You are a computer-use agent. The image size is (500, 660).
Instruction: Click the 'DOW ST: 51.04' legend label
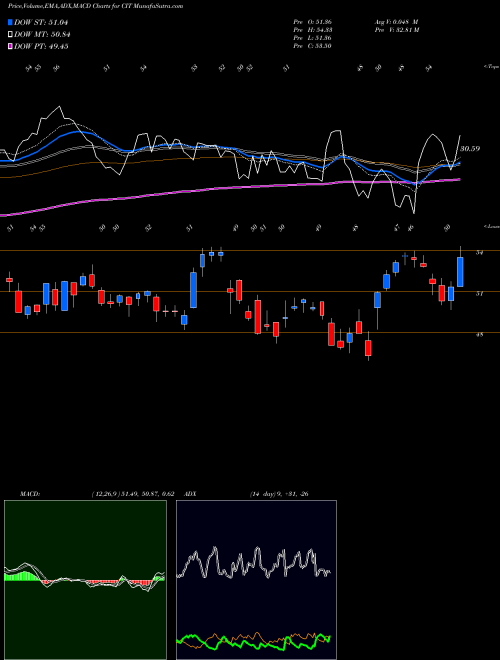[41, 22]
